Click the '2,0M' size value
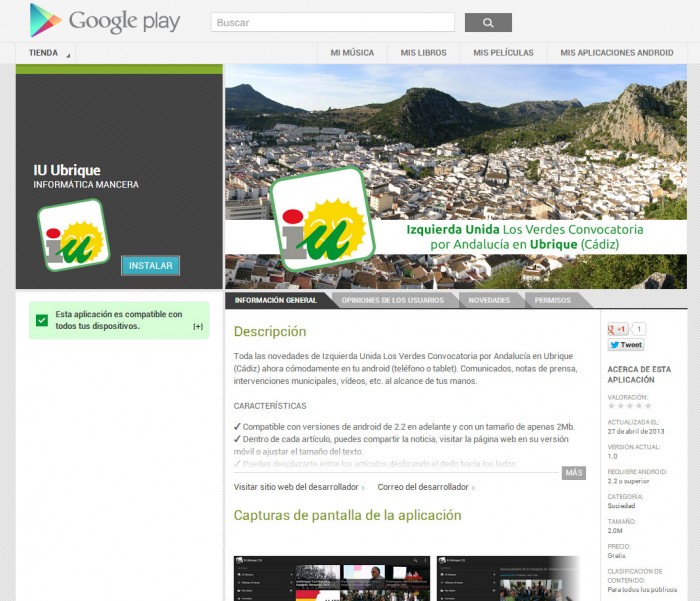 tap(615, 530)
